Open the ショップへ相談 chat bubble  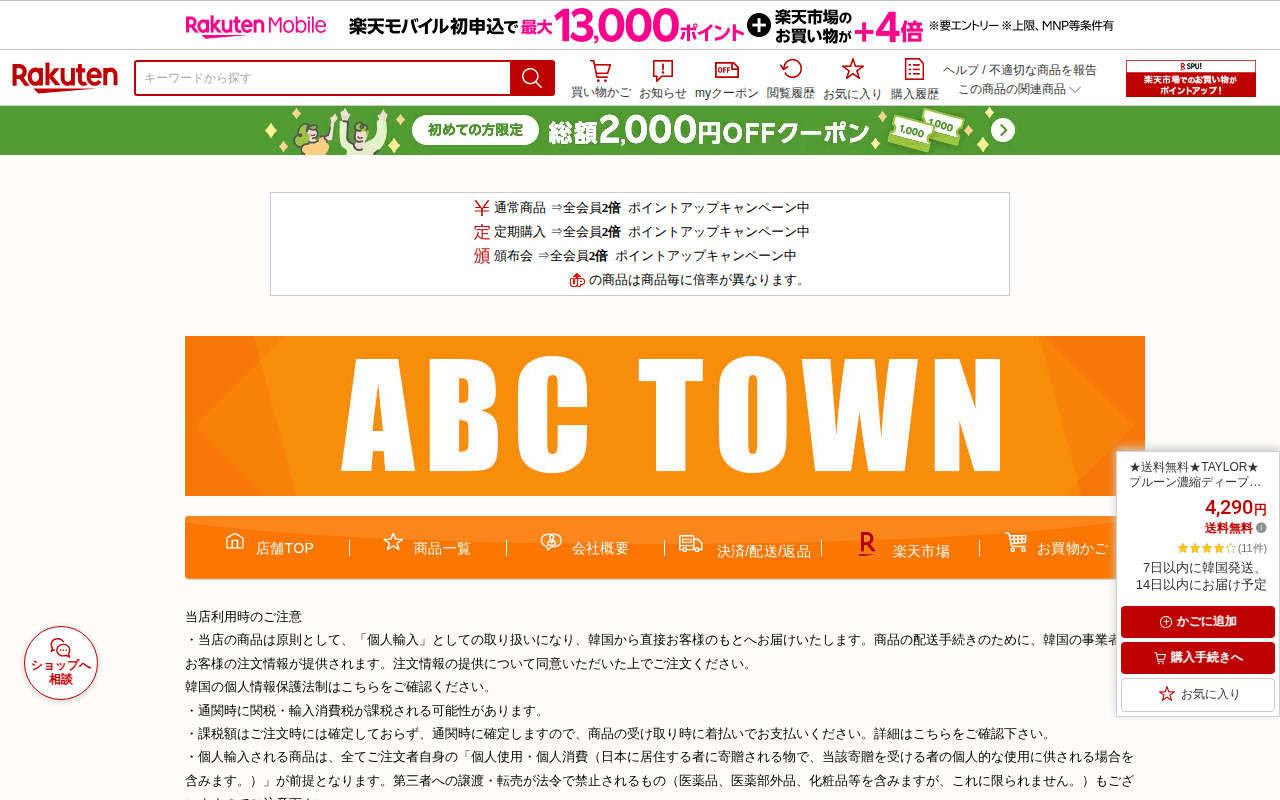click(61, 663)
